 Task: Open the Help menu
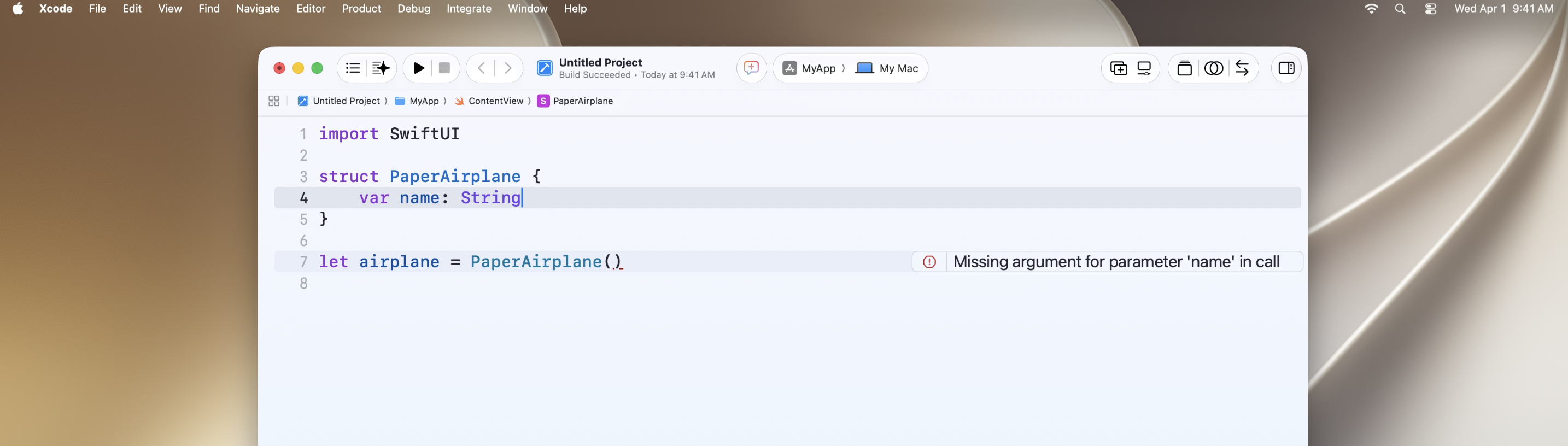coord(575,9)
